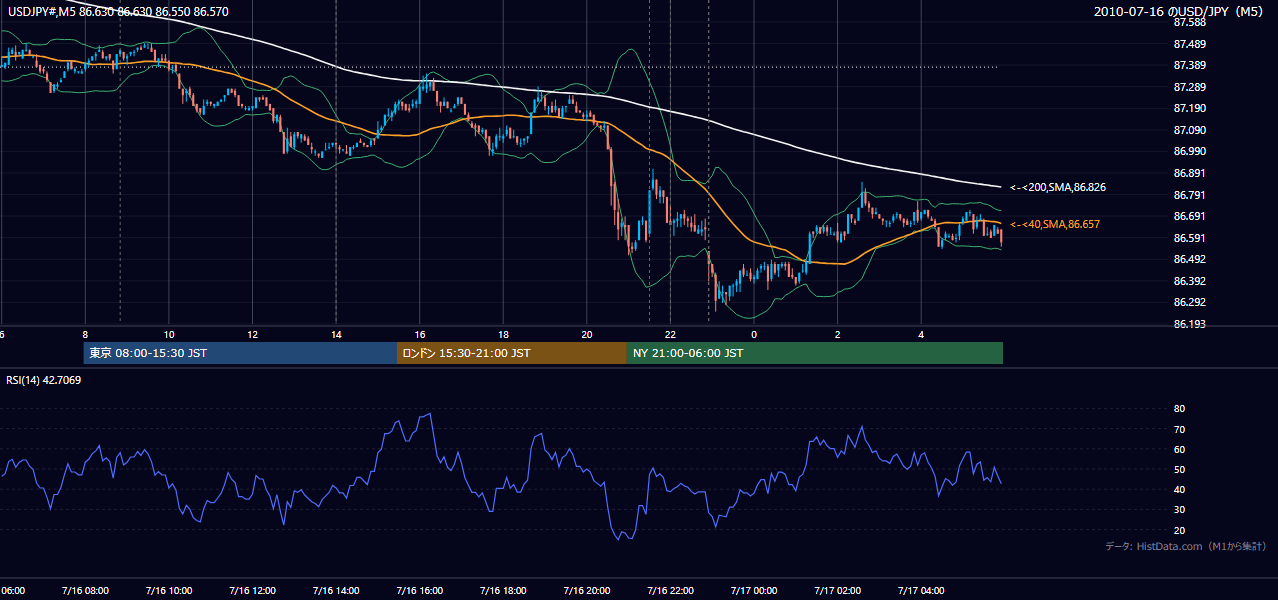This screenshot has width=1278, height=600.
Task: Click the 2010-07-16 USD/JPY (M5) title
Action: click(1180, 11)
